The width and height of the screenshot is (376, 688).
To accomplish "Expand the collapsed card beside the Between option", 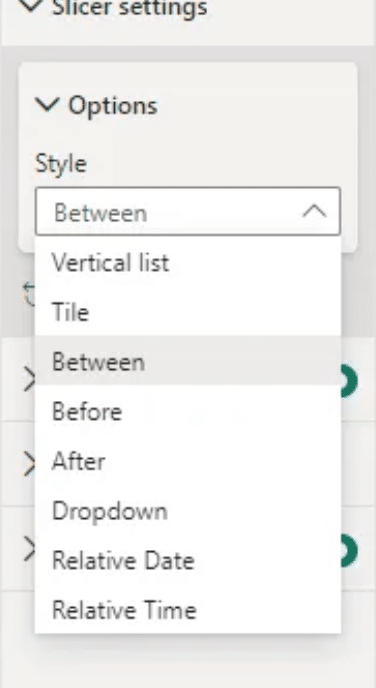I will tap(29, 380).
